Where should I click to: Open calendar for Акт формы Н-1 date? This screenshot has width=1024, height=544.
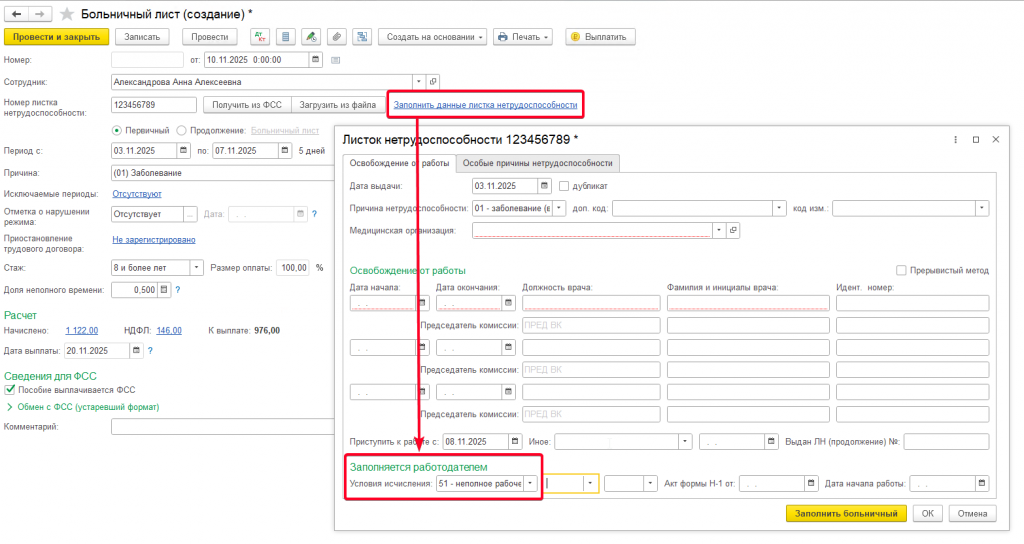[x=810, y=483]
